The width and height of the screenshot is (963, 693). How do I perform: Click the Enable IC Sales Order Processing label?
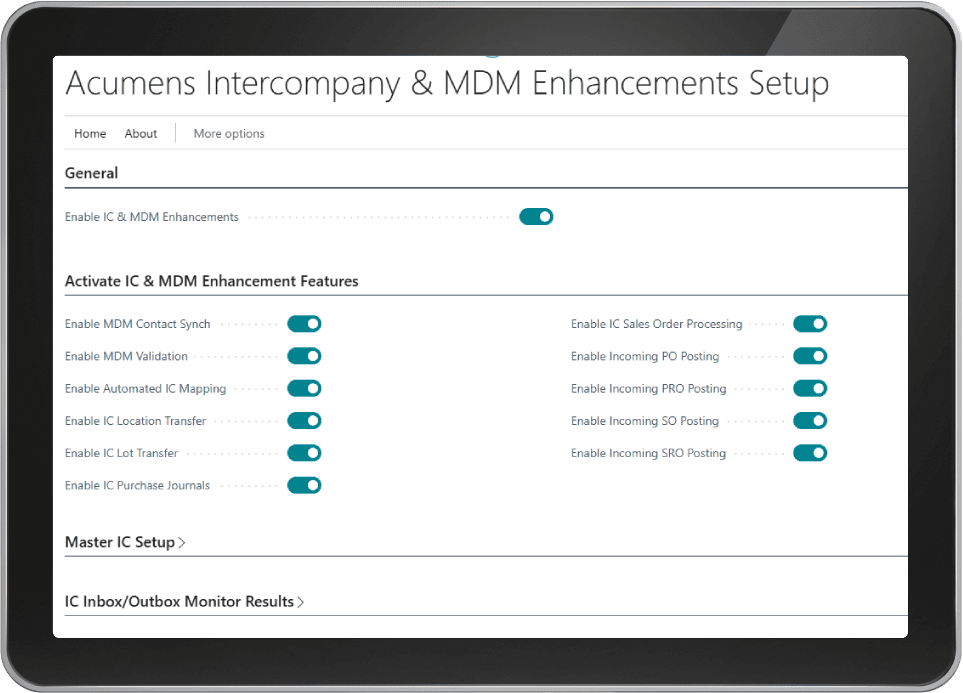click(x=657, y=324)
